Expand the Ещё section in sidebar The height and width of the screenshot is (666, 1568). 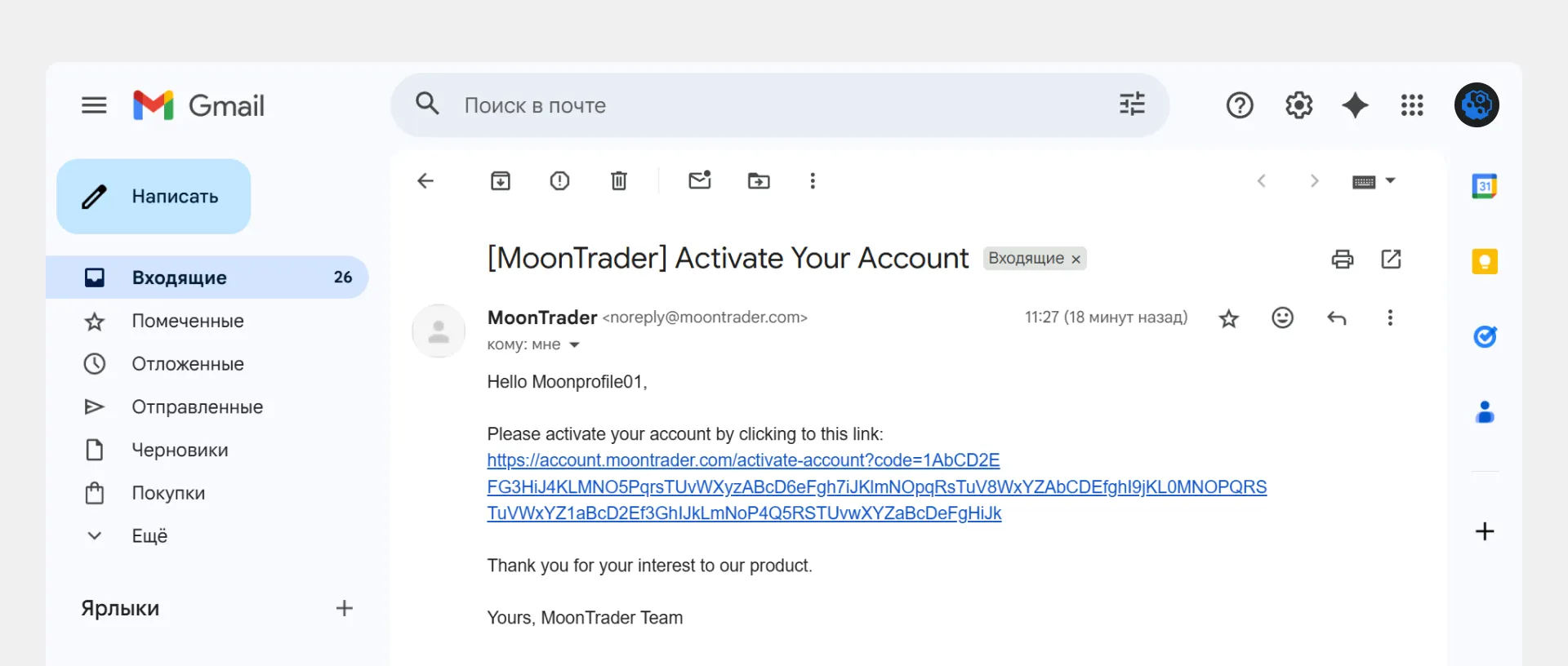click(149, 536)
